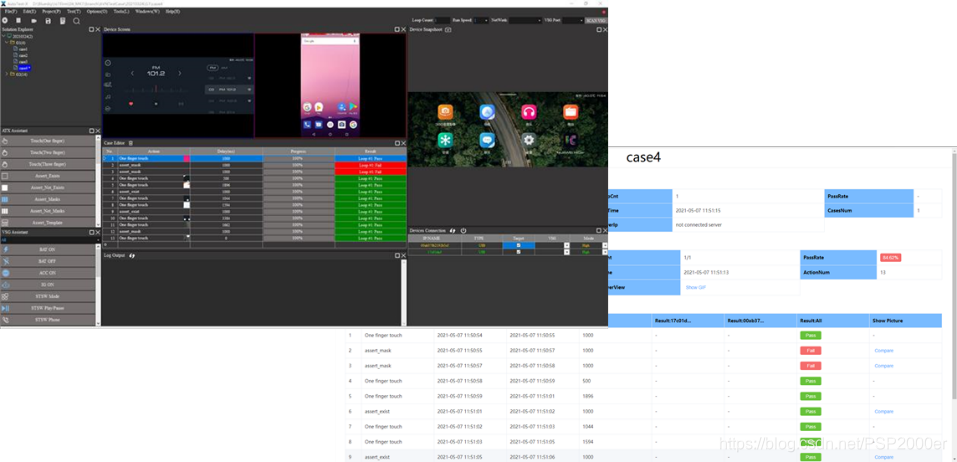Click power icon beside Devices Connection title

463,231
